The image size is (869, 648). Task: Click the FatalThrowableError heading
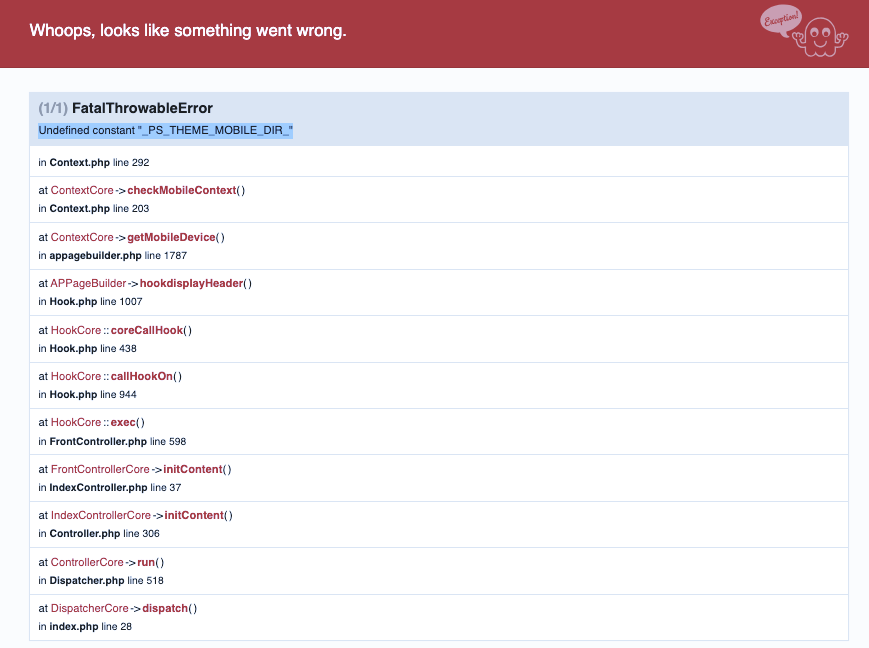142,108
